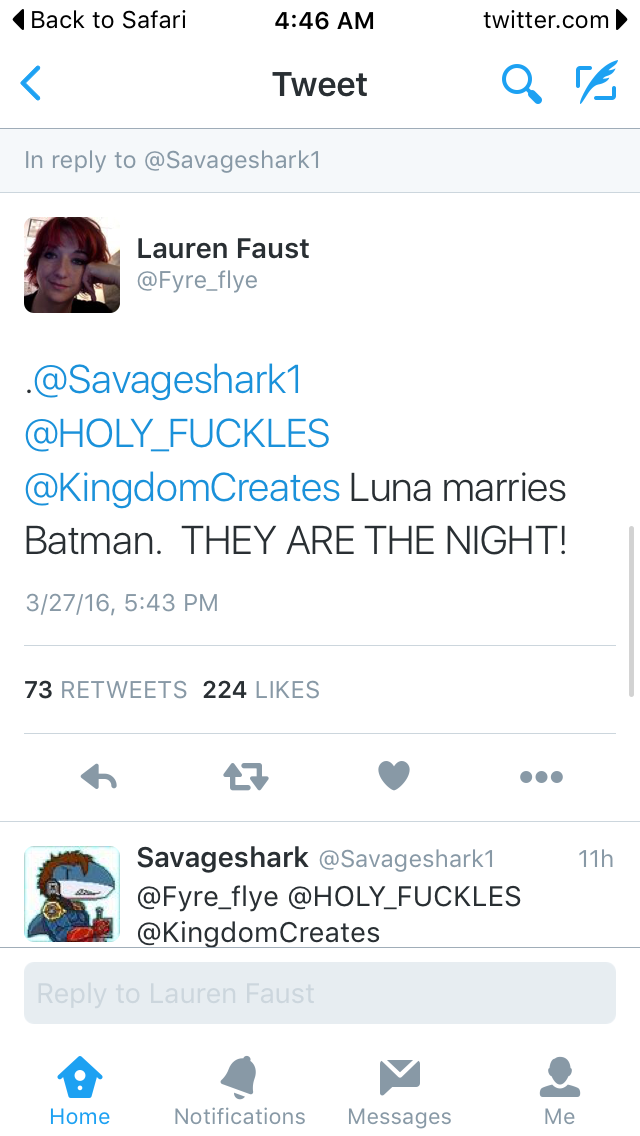
Task: Open @Savageshark1 mention in tweet text
Action: [166, 380]
